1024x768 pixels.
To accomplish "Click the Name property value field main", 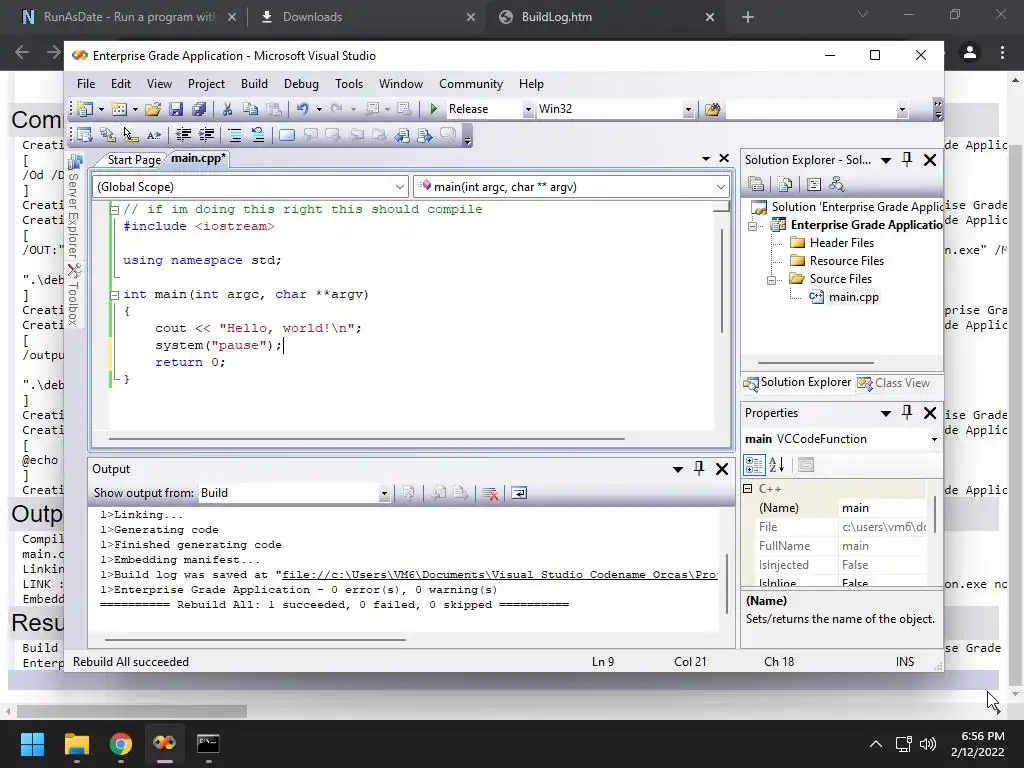I will [x=882, y=507].
